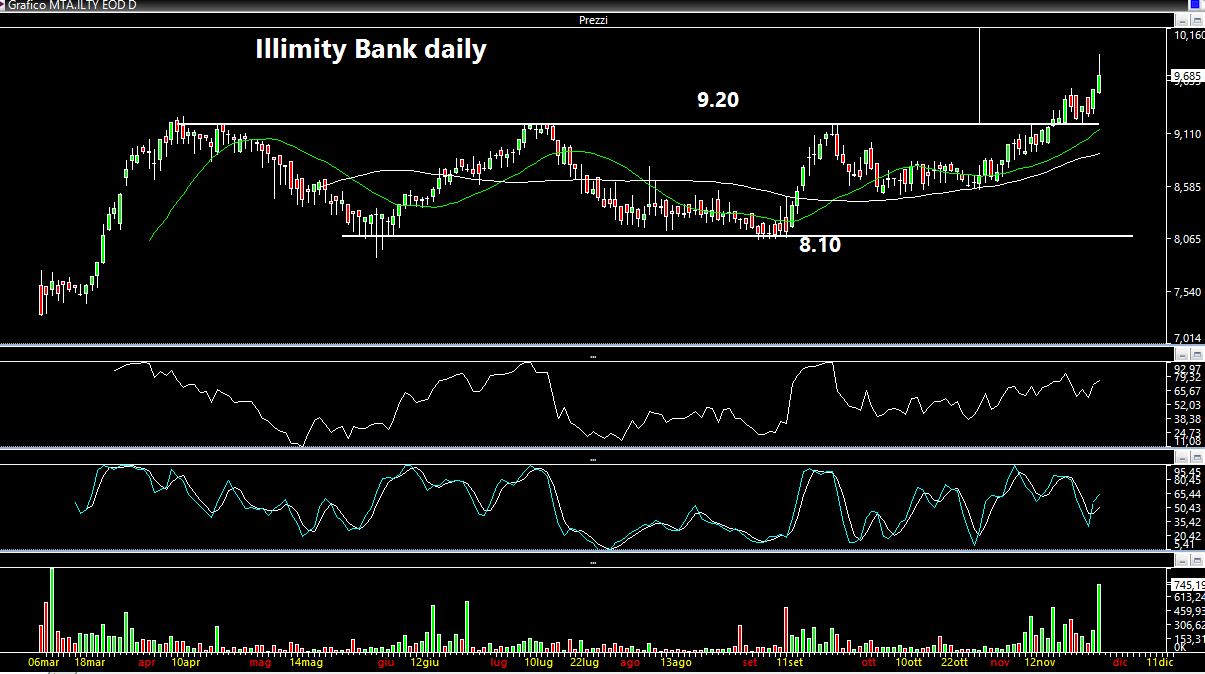Click the 65,67 RSI axis value

point(1188,391)
